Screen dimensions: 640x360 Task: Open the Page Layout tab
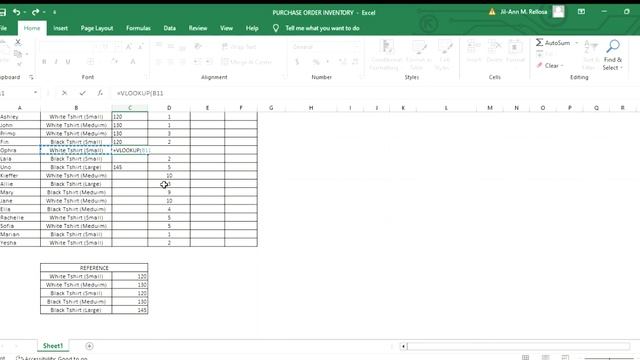click(97, 28)
